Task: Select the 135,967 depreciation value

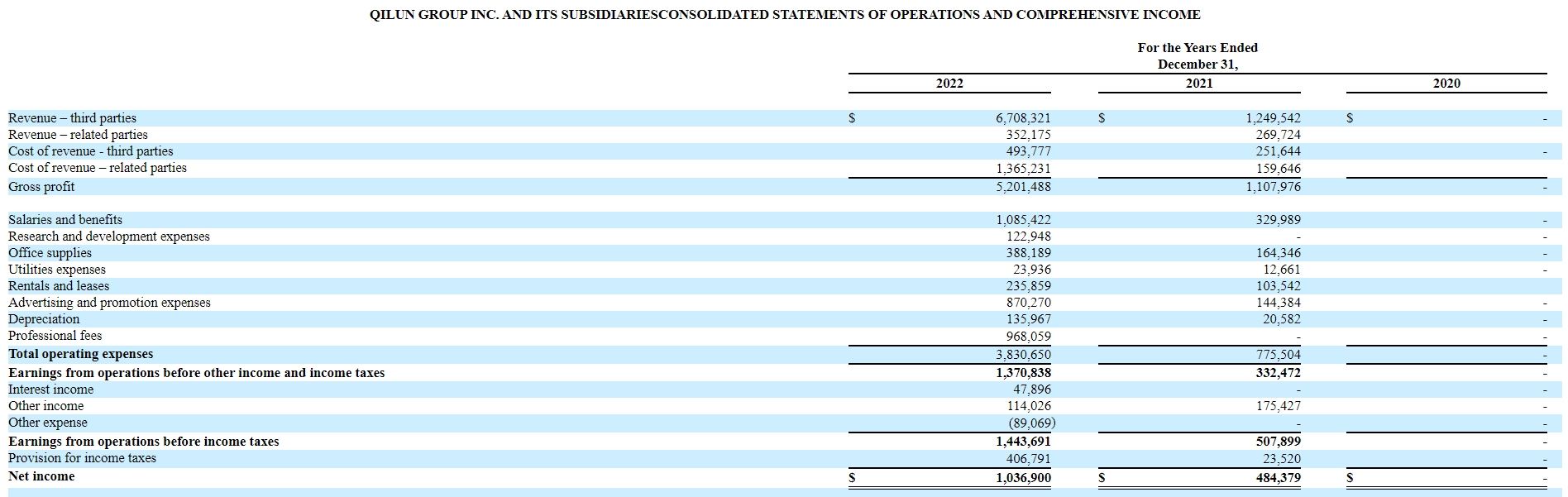Action: pos(1028,319)
